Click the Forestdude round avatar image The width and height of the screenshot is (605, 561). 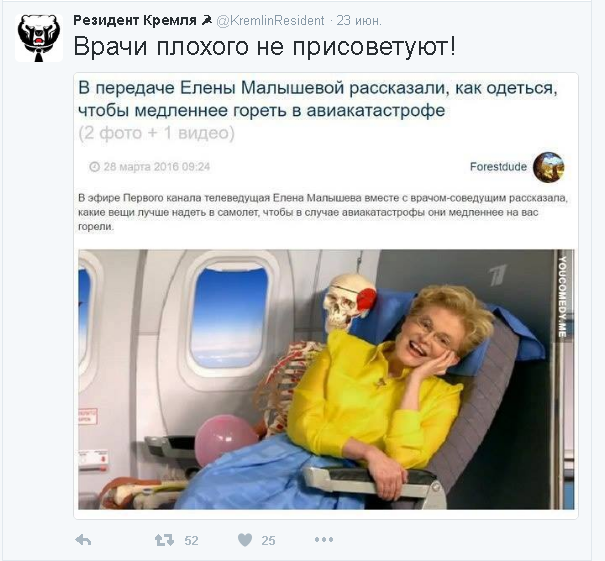tap(549, 167)
